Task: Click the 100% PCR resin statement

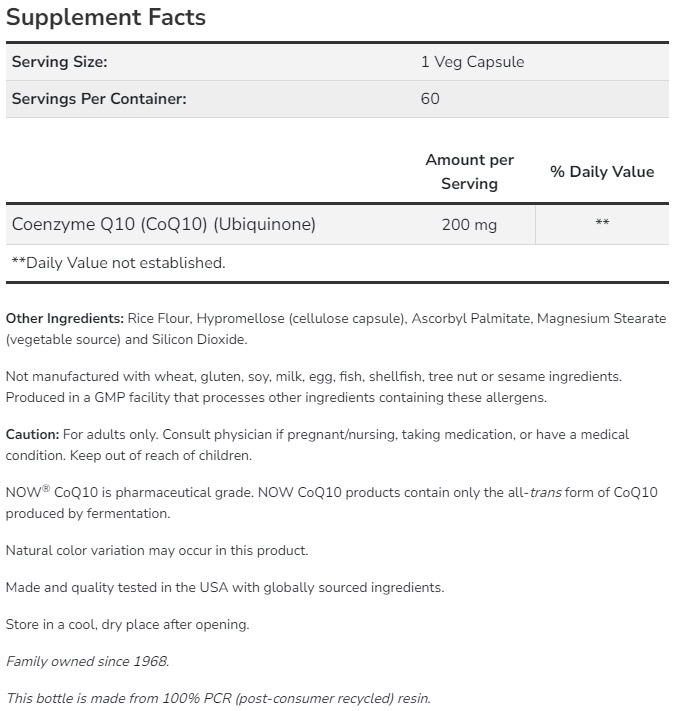Action: coord(218,698)
